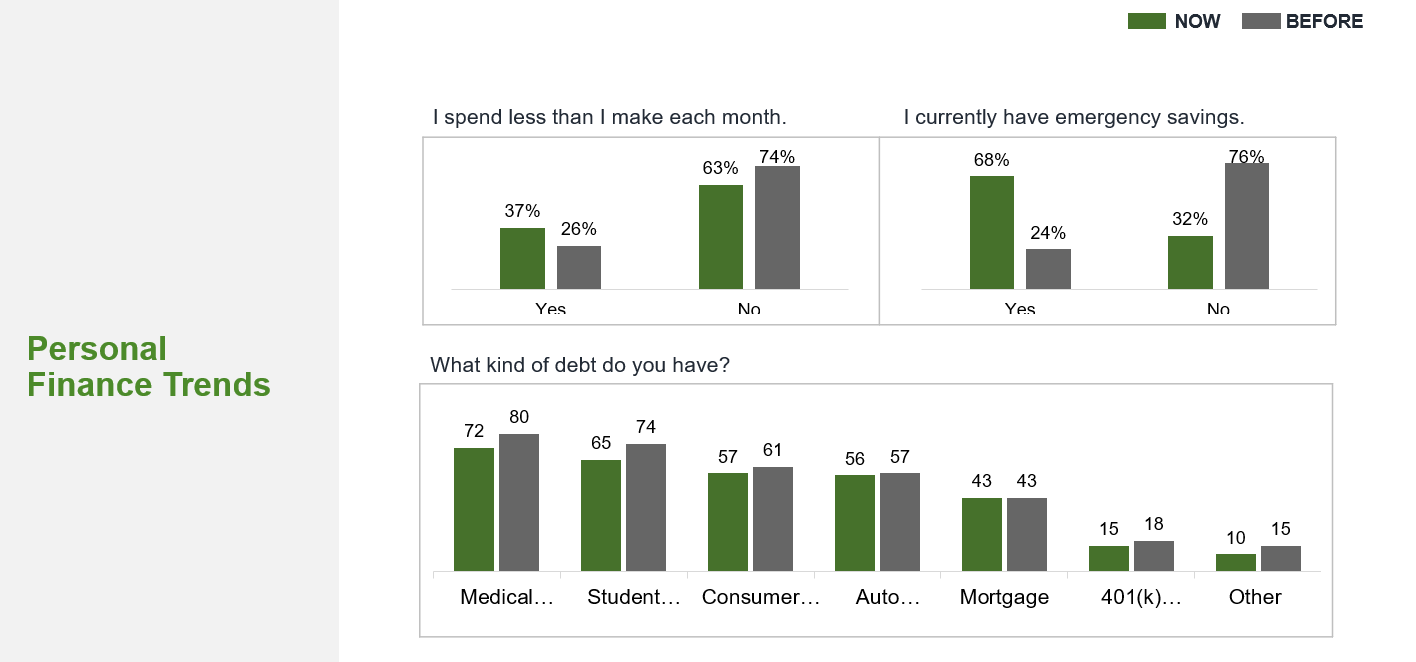Click the green Other debt bar labeled 10
Screen dimensions: 1416x662
click(1235, 562)
